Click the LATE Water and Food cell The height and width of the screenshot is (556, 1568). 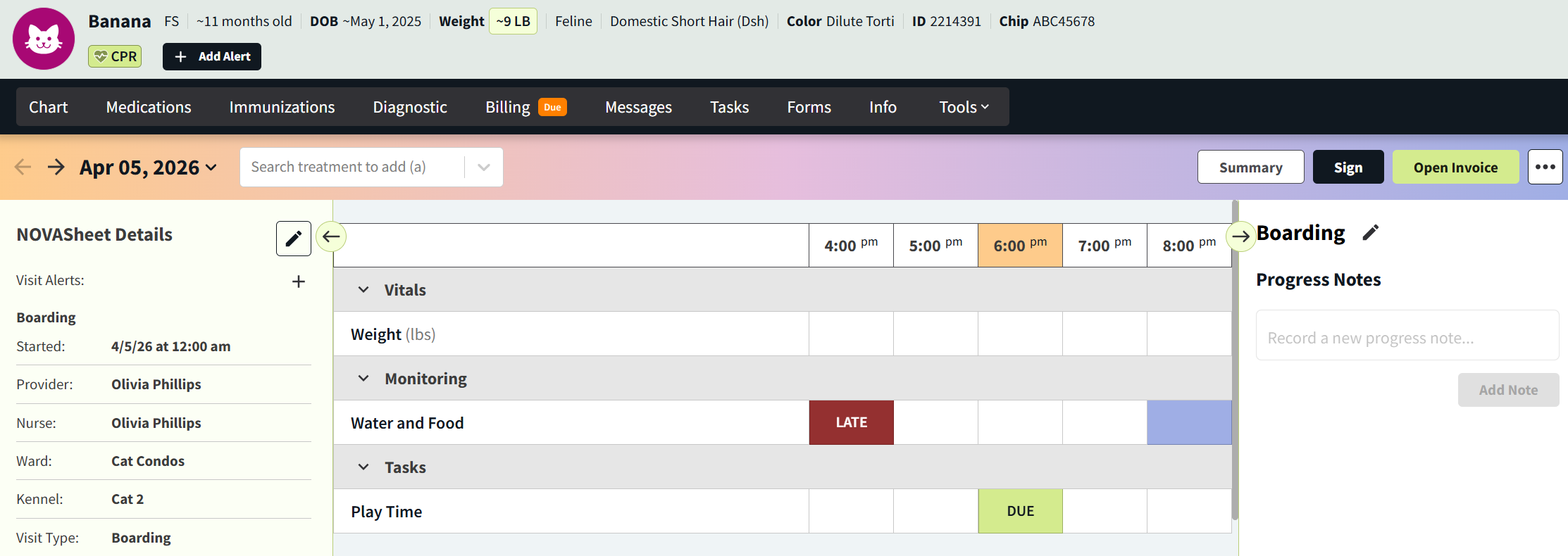click(851, 422)
